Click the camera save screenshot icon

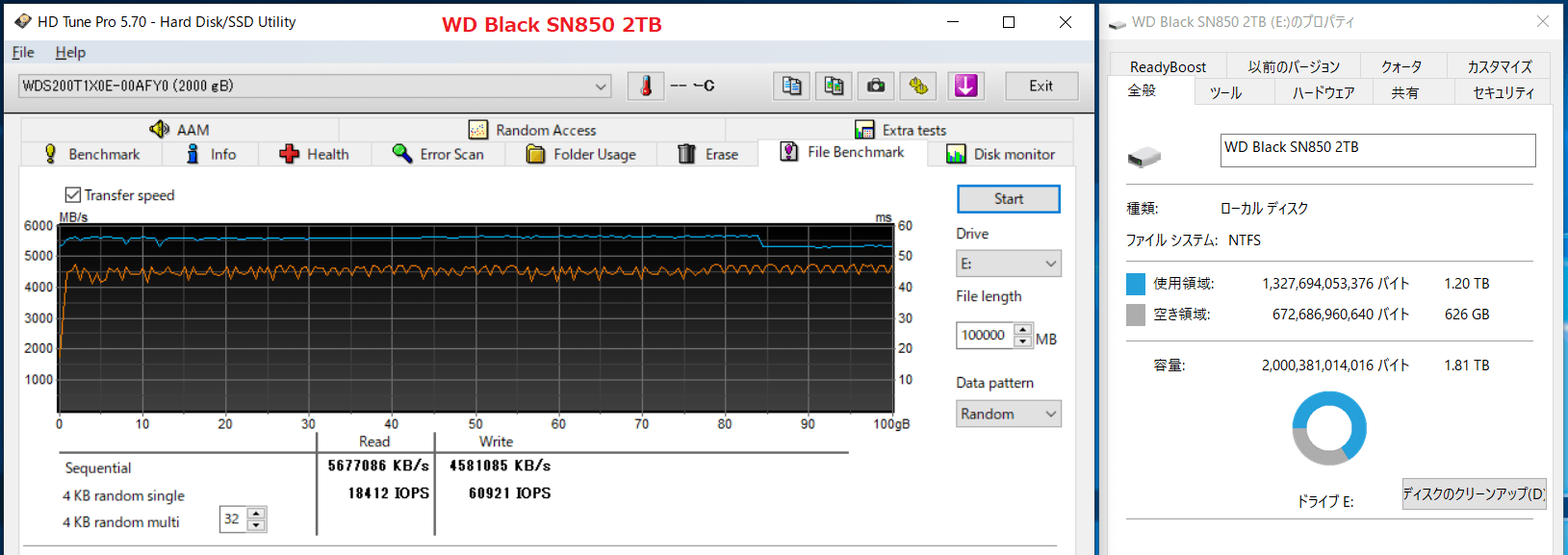pos(876,86)
